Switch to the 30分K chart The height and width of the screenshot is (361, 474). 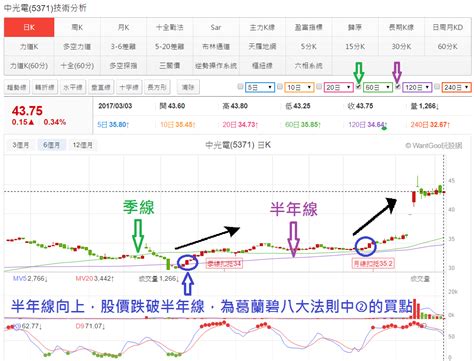401,46
